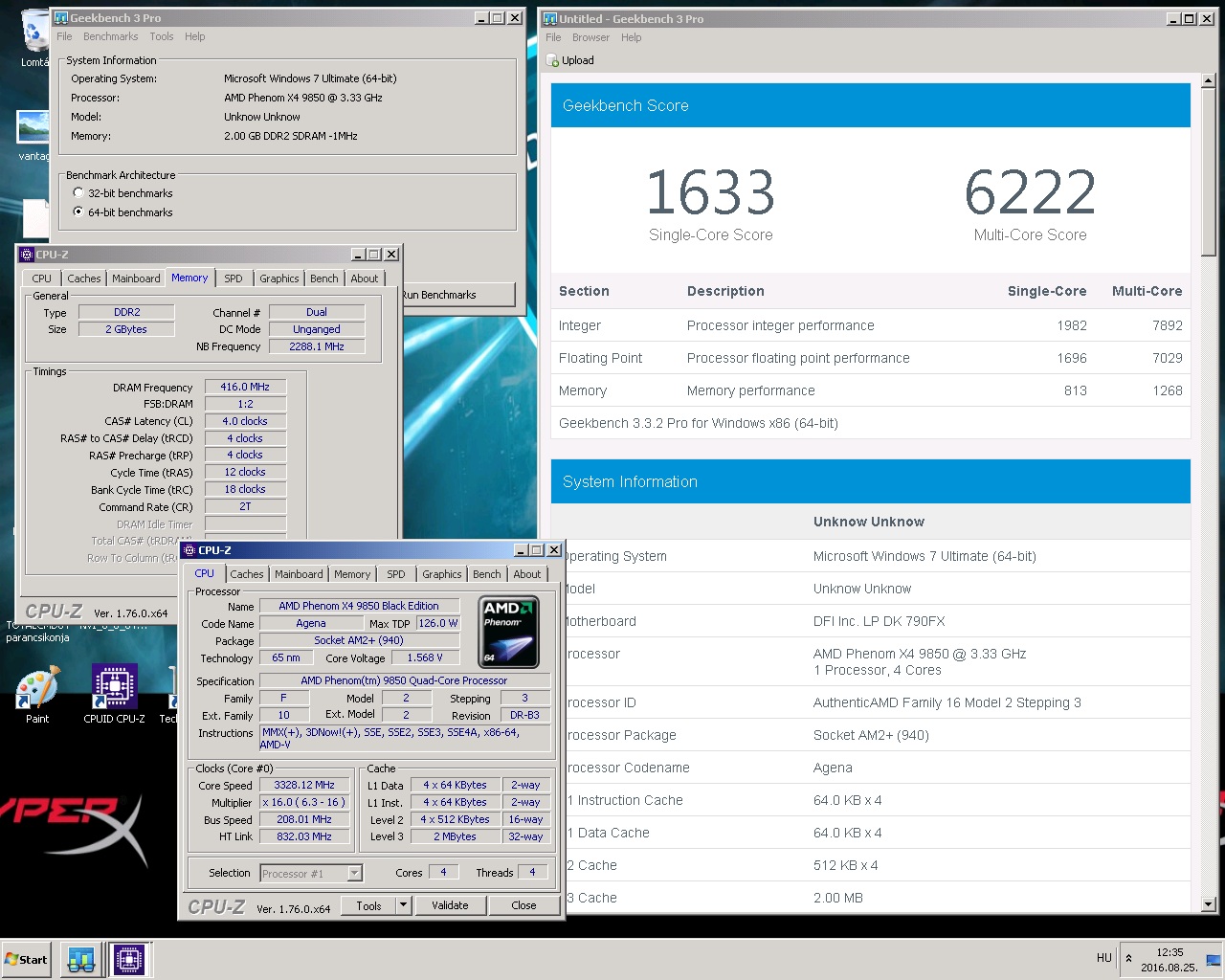Click the Untitled Geekbench window title icon

550,18
